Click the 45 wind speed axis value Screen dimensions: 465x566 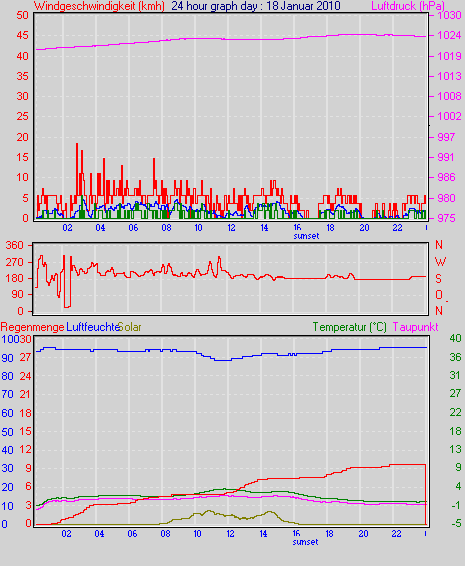click(23, 35)
